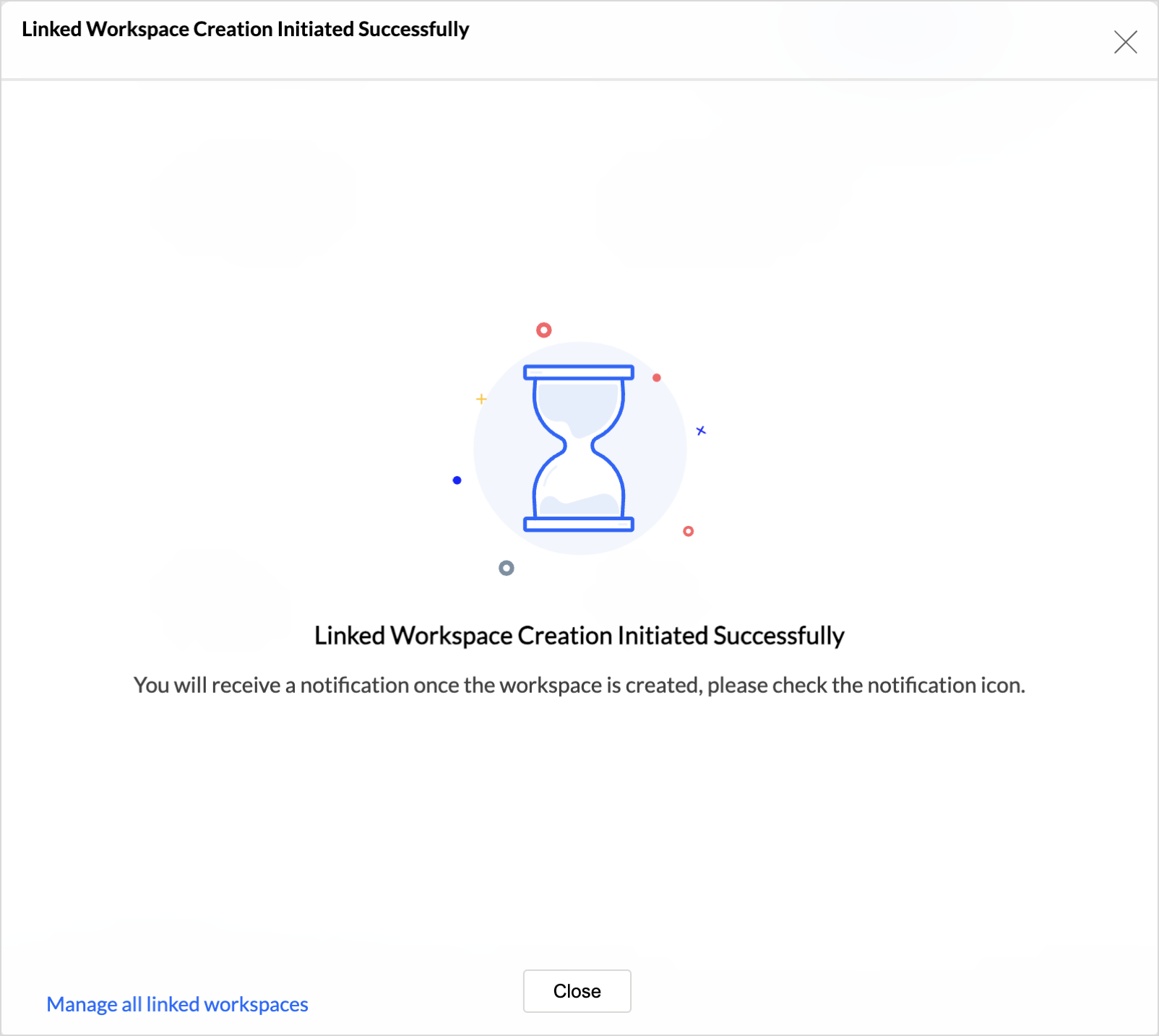Click the gray circle below the hourglass
This screenshot has width=1159, height=1036.
click(x=506, y=569)
